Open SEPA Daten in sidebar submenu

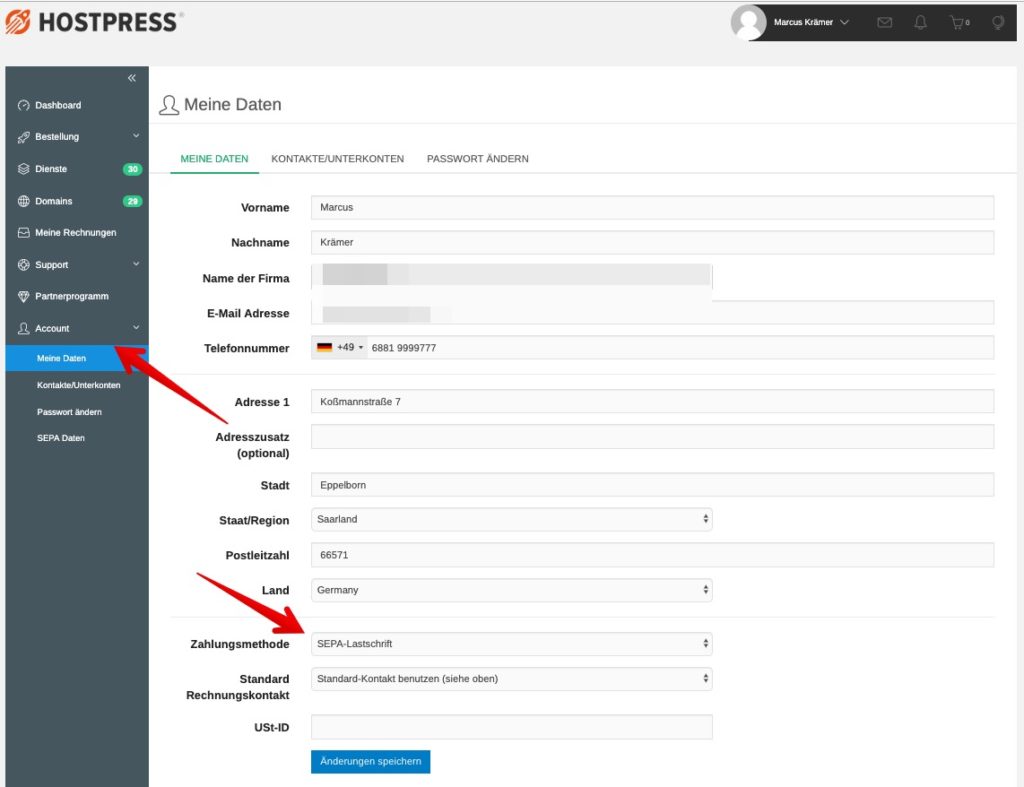click(61, 438)
